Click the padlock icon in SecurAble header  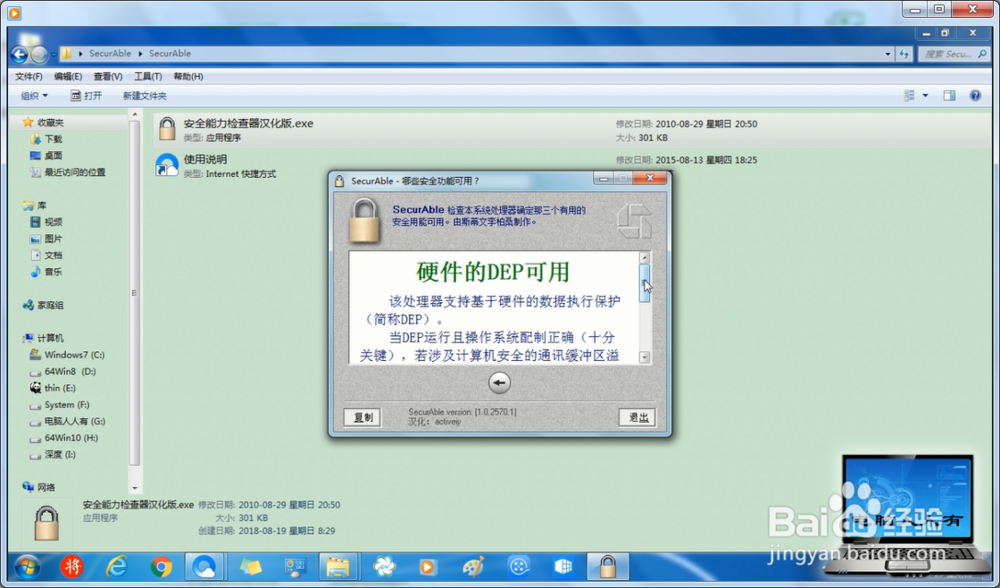(364, 220)
